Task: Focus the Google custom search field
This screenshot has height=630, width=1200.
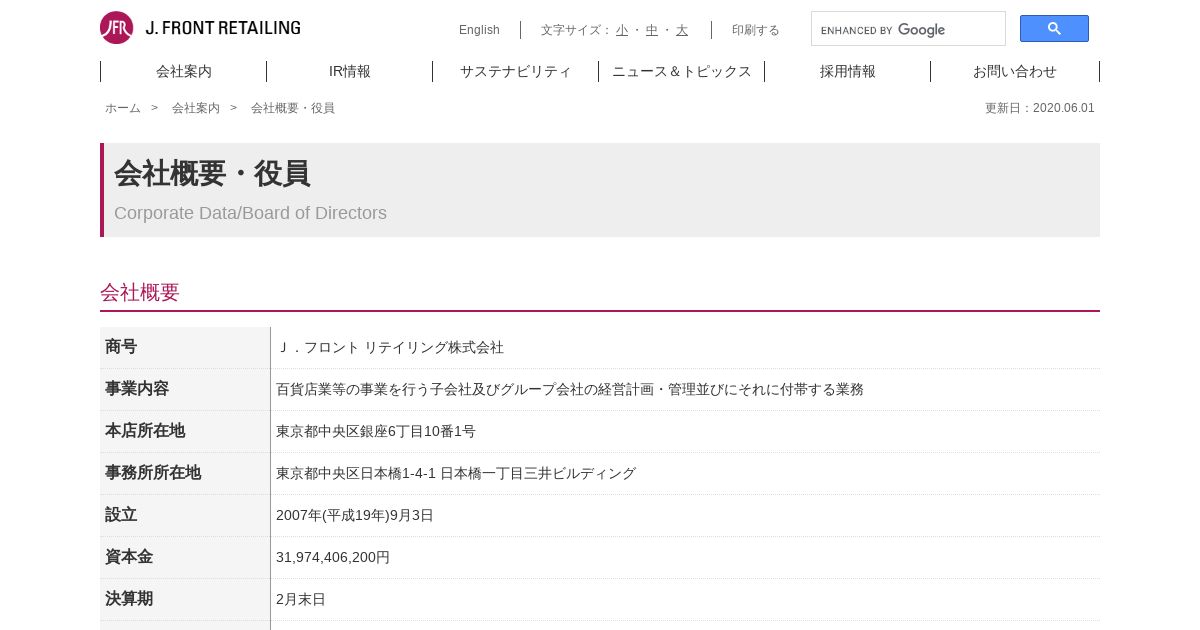Action: point(908,29)
